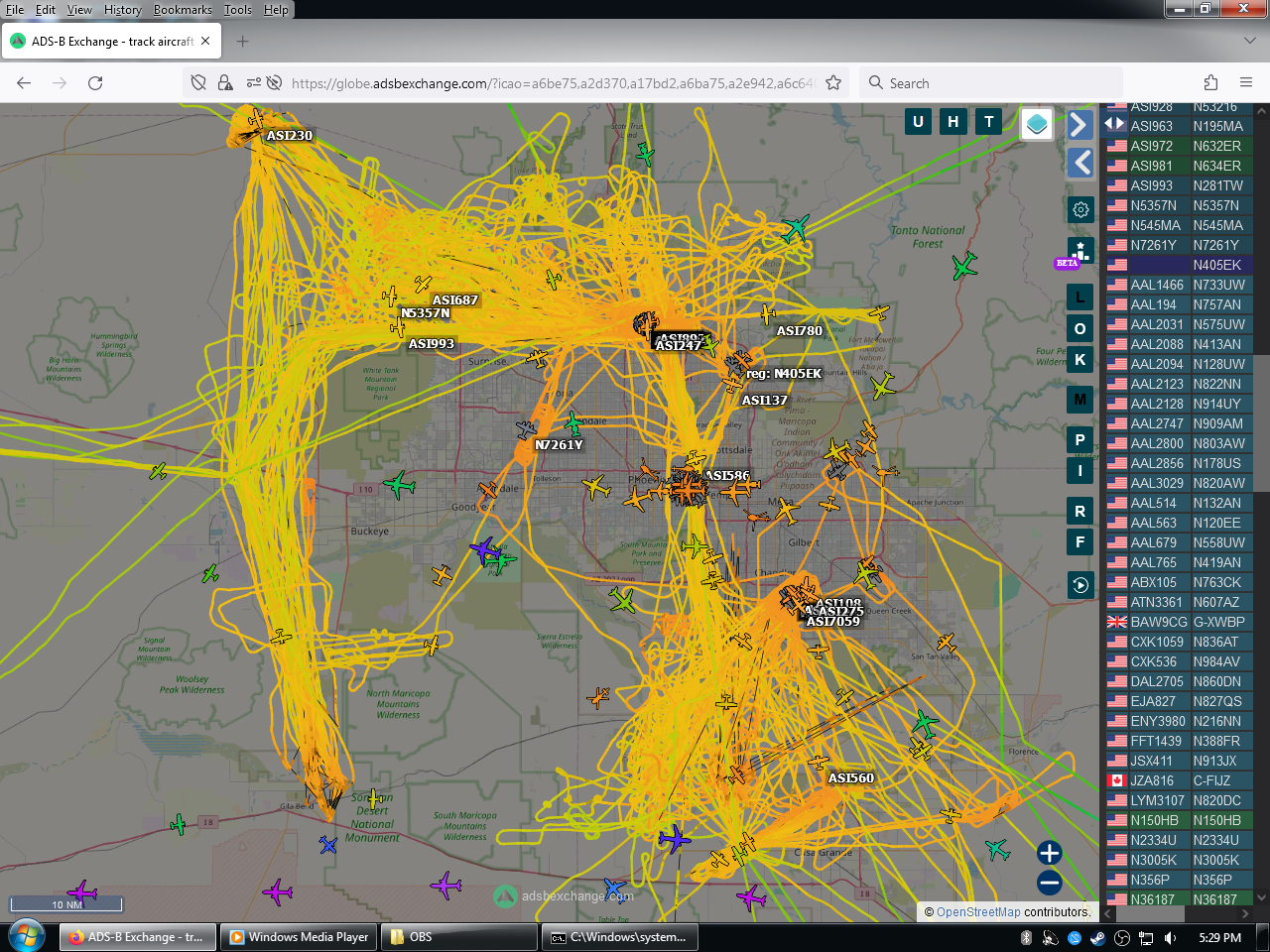Reload the current page
Viewport: 1270px width, 952px height.
pyautogui.click(x=95, y=83)
